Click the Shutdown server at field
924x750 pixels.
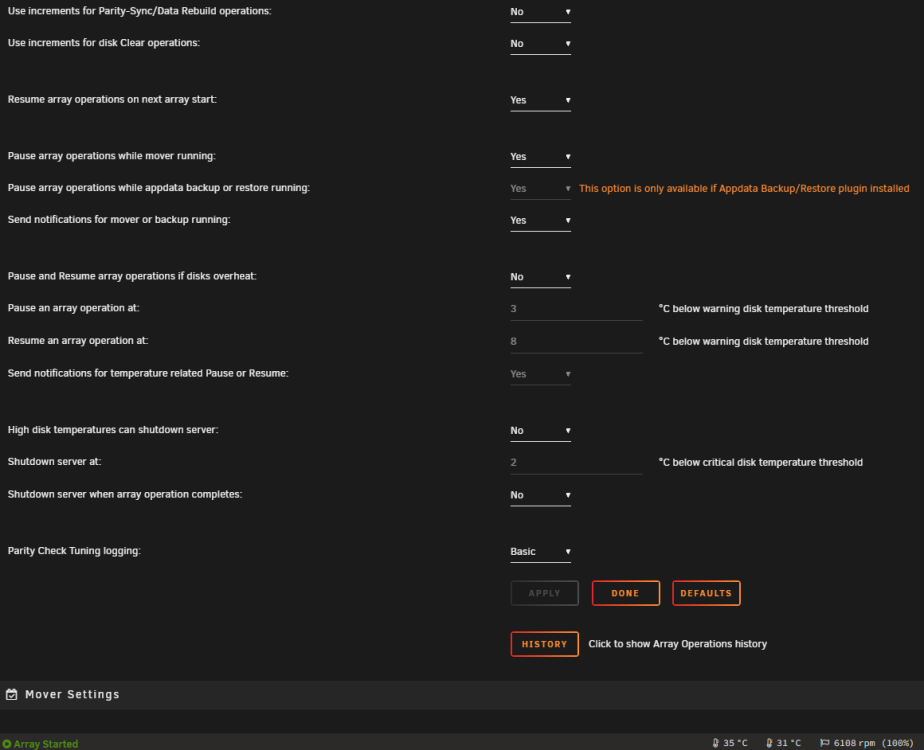point(576,463)
